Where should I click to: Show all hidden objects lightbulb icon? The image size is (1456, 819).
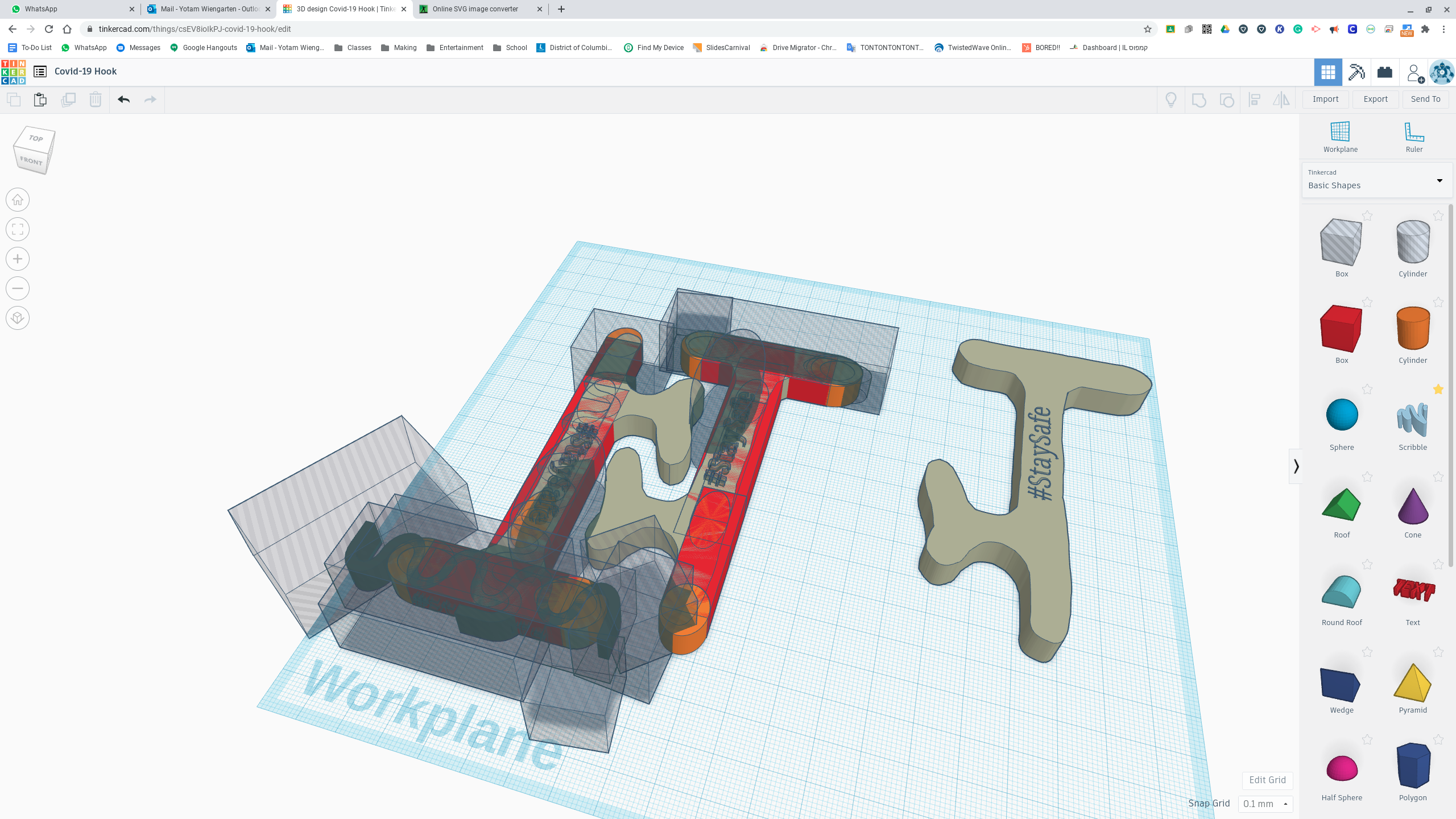click(x=1171, y=100)
